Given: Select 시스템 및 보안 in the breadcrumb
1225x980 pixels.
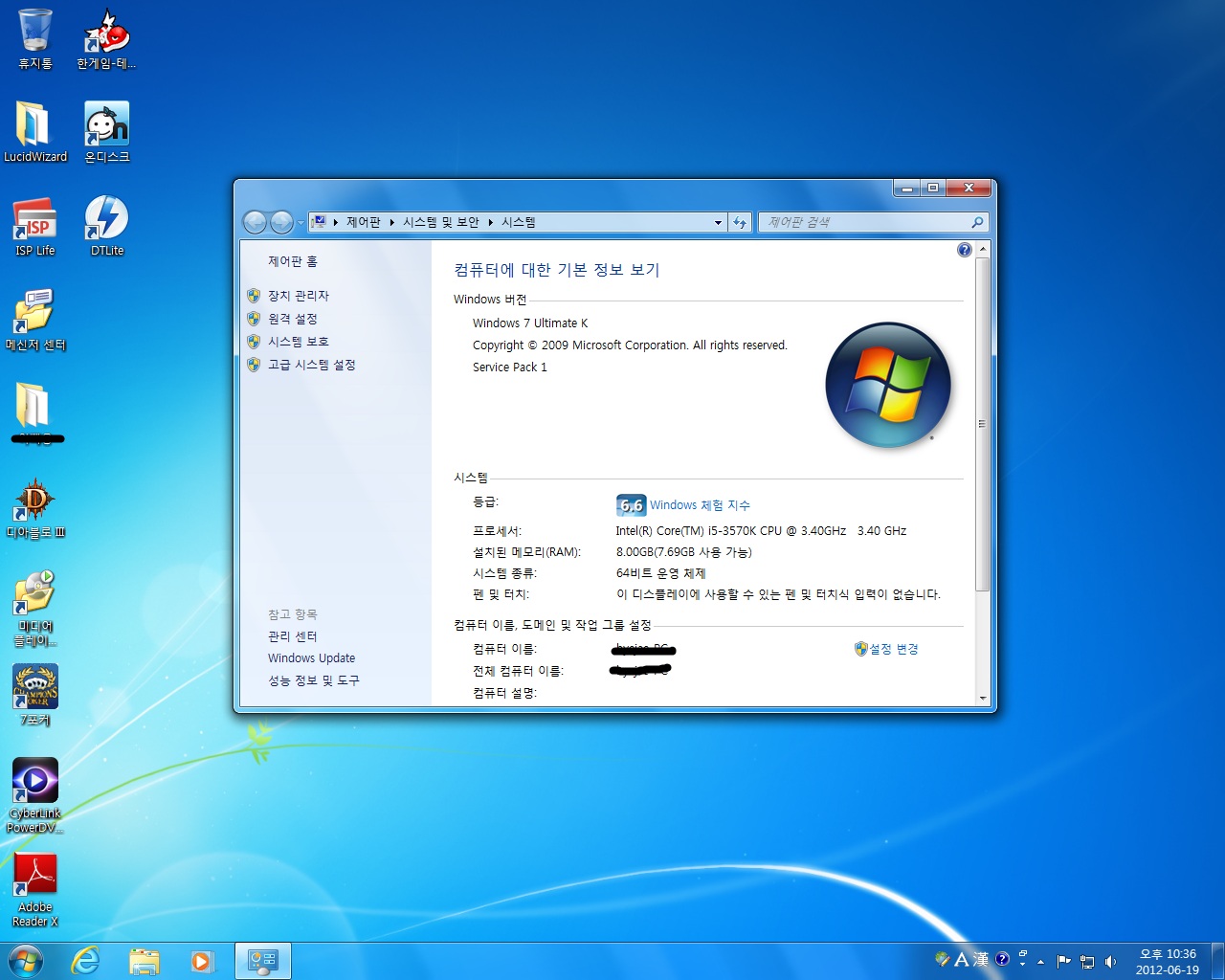Looking at the screenshot, I should pyautogui.click(x=441, y=222).
